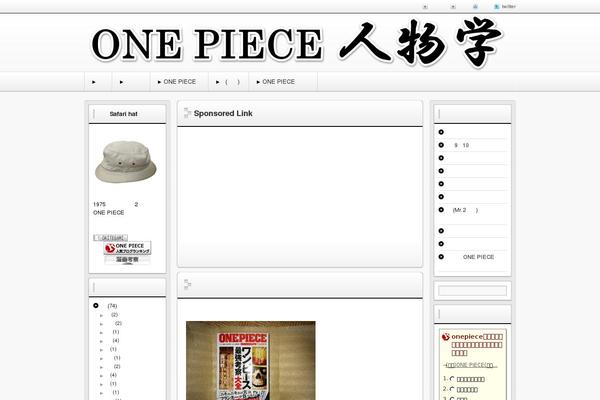
Task: Collapse the category with count (74)
Action: [96, 305]
